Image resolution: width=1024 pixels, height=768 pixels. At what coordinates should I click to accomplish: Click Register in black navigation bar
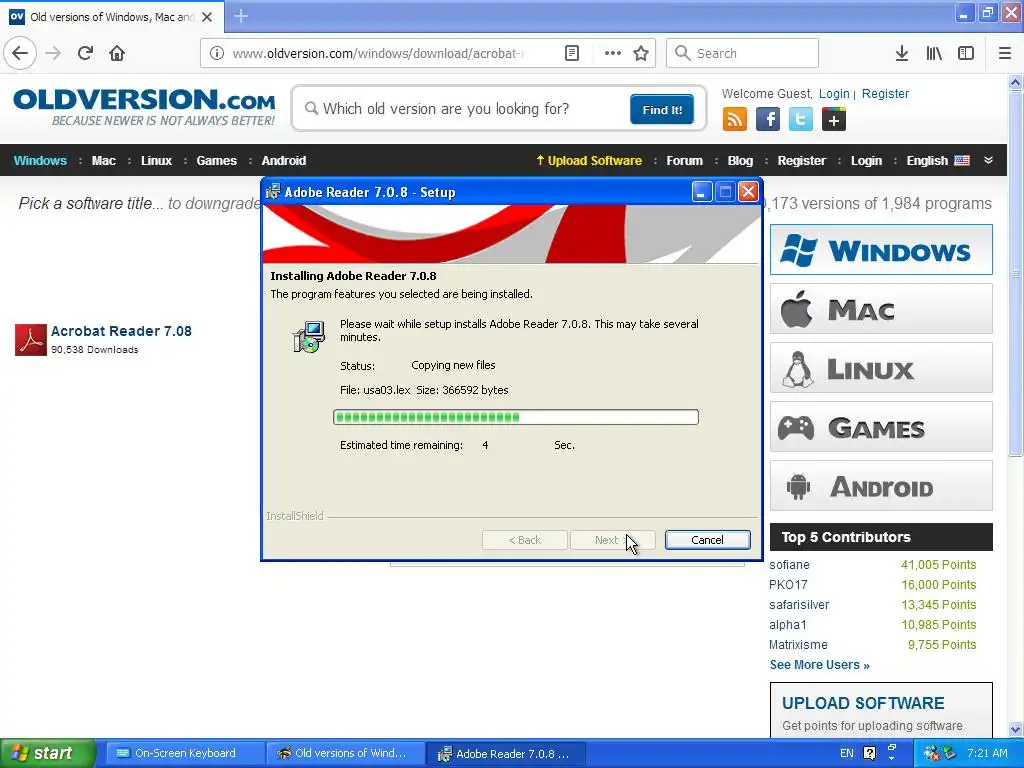coord(801,160)
